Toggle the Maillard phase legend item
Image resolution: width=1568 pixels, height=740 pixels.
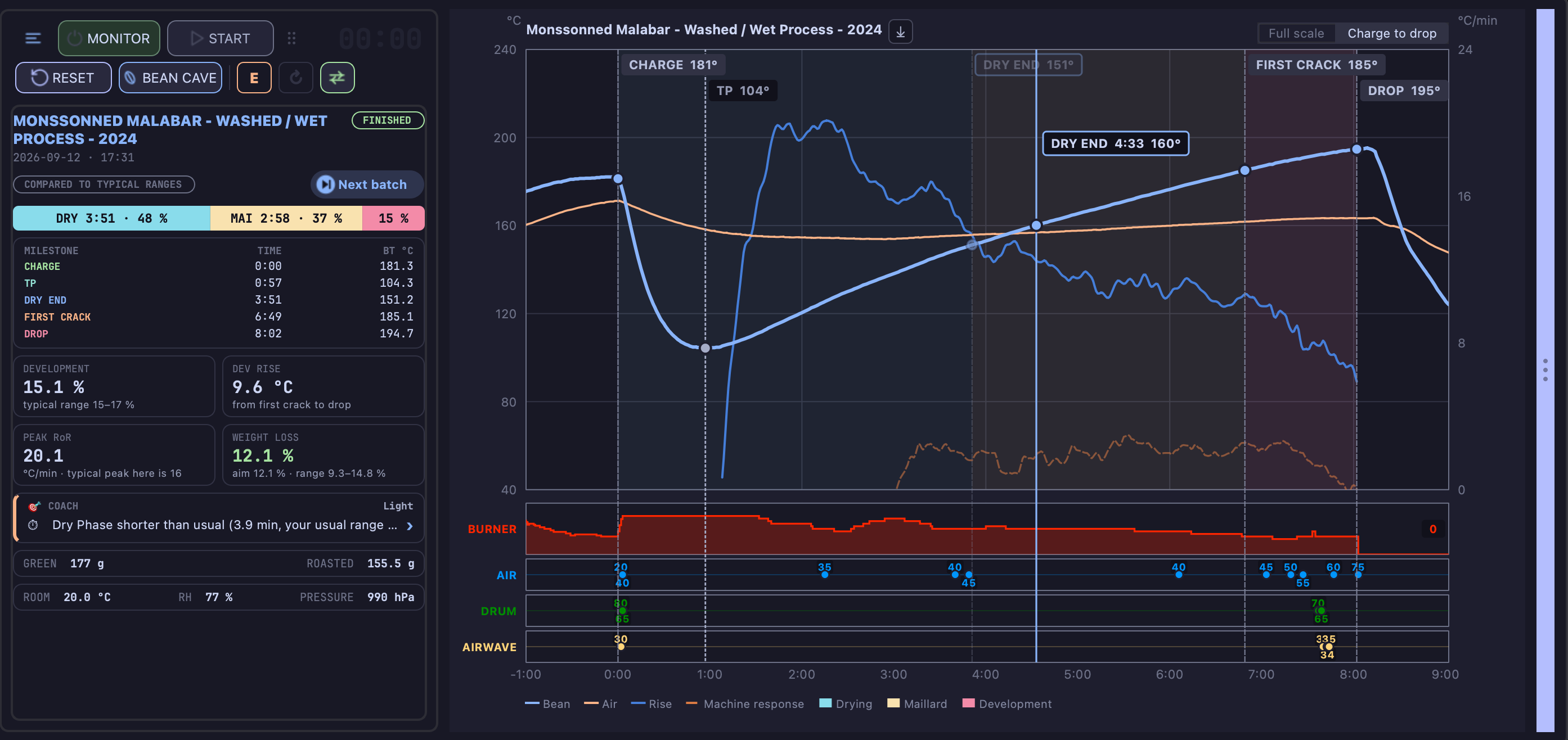tap(916, 703)
